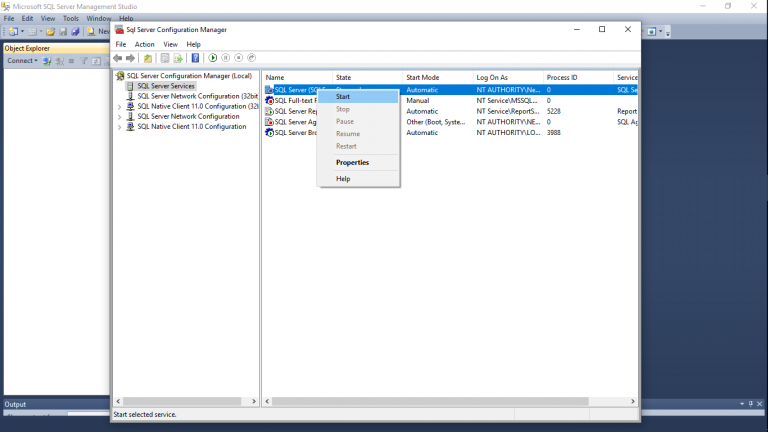The width and height of the screenshot is (768, 432).
Task: Expand SQL Native Client 11.0 Configuration (32bit) node
Action: click(119, 106)
